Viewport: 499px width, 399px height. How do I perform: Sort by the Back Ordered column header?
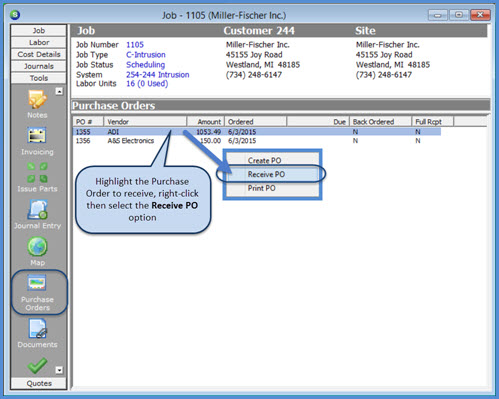pyautogui.click(x=380, y=122)
